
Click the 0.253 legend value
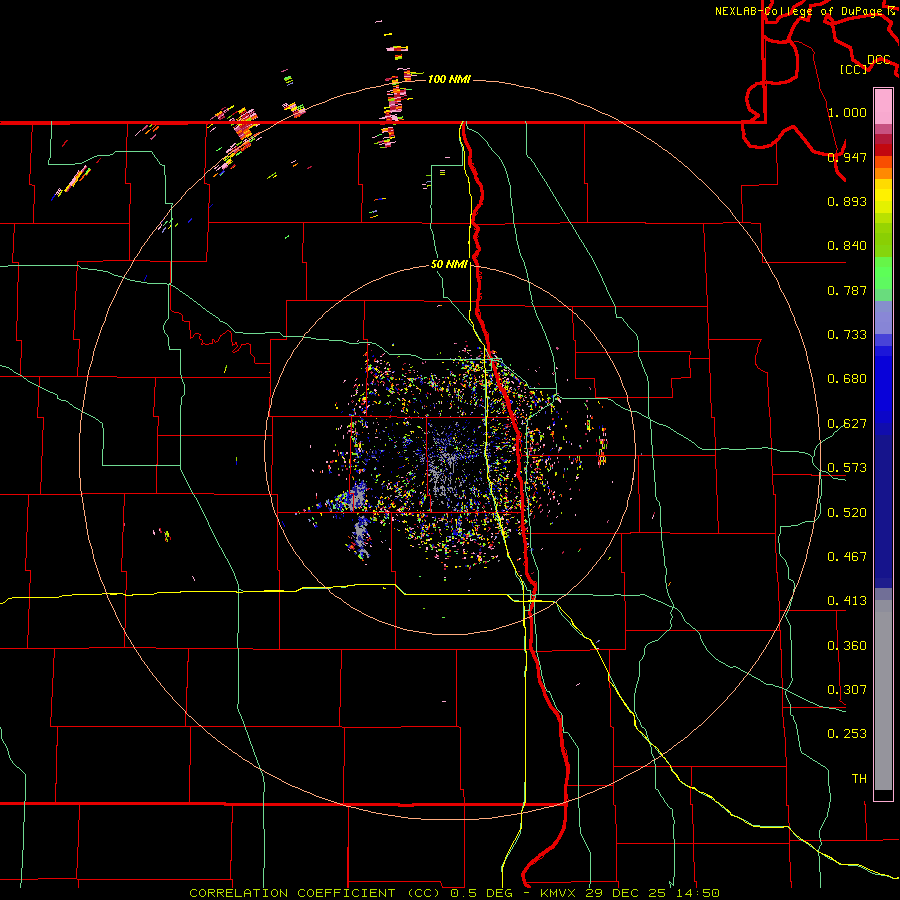847,734
